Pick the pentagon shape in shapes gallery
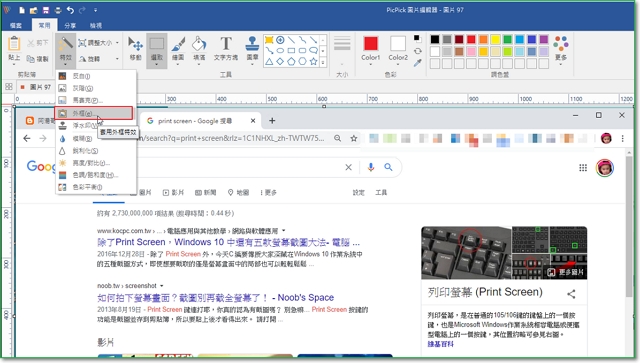Viewport: 640px width, 363px height. [x=291, y=62]
